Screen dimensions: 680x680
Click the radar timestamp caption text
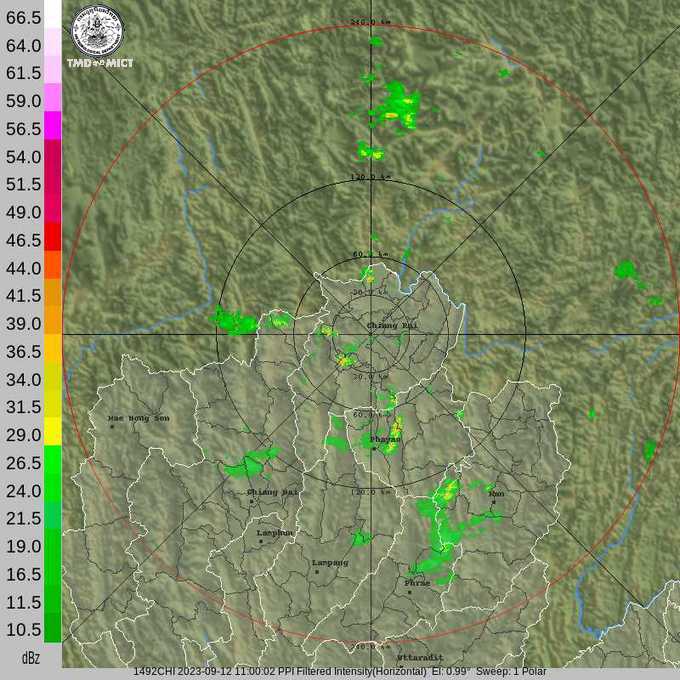[340, 672]
